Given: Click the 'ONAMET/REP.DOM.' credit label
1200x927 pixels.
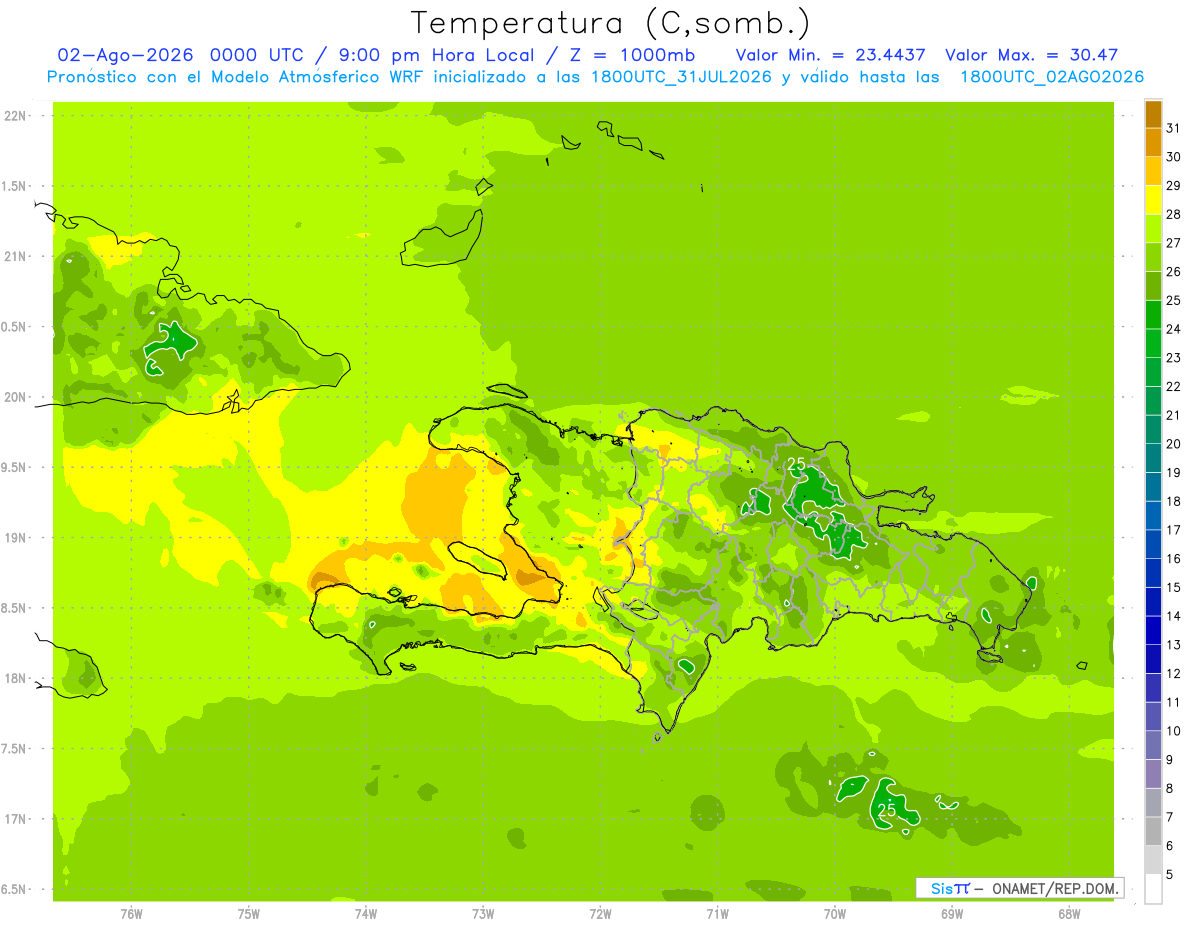Looking at the screenshot, I should [x=1054, y=888].
